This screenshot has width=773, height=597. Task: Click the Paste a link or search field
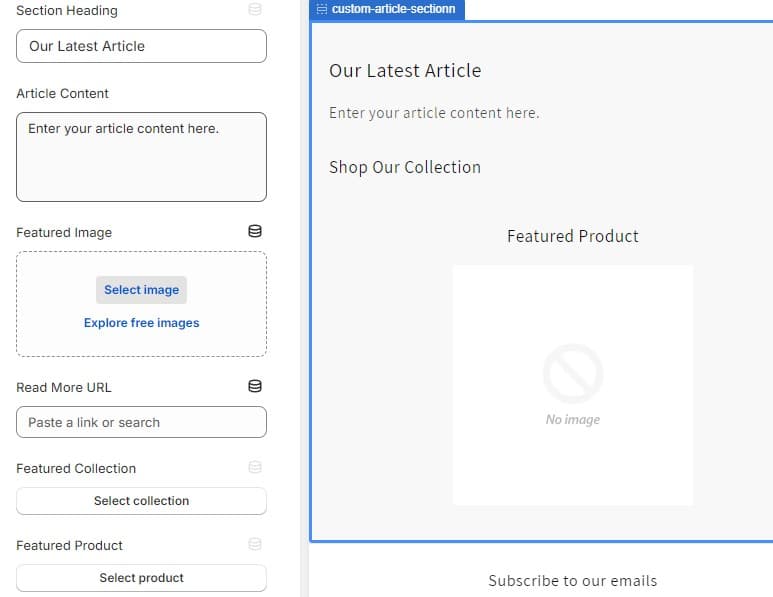[x=141, y=422]
